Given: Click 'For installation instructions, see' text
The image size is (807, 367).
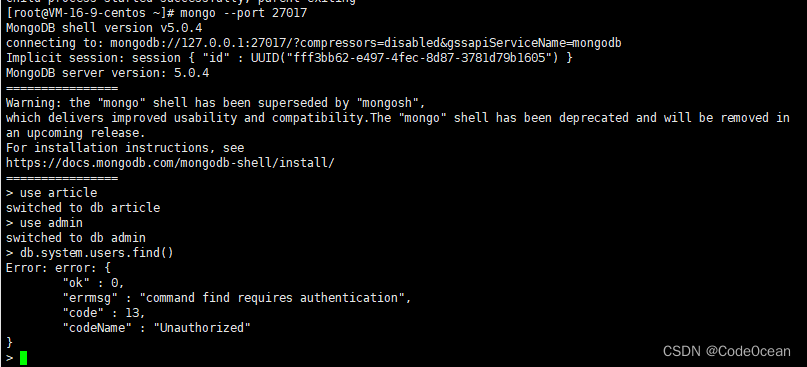Looking at the screenshot, I should (x=125, y=148).
